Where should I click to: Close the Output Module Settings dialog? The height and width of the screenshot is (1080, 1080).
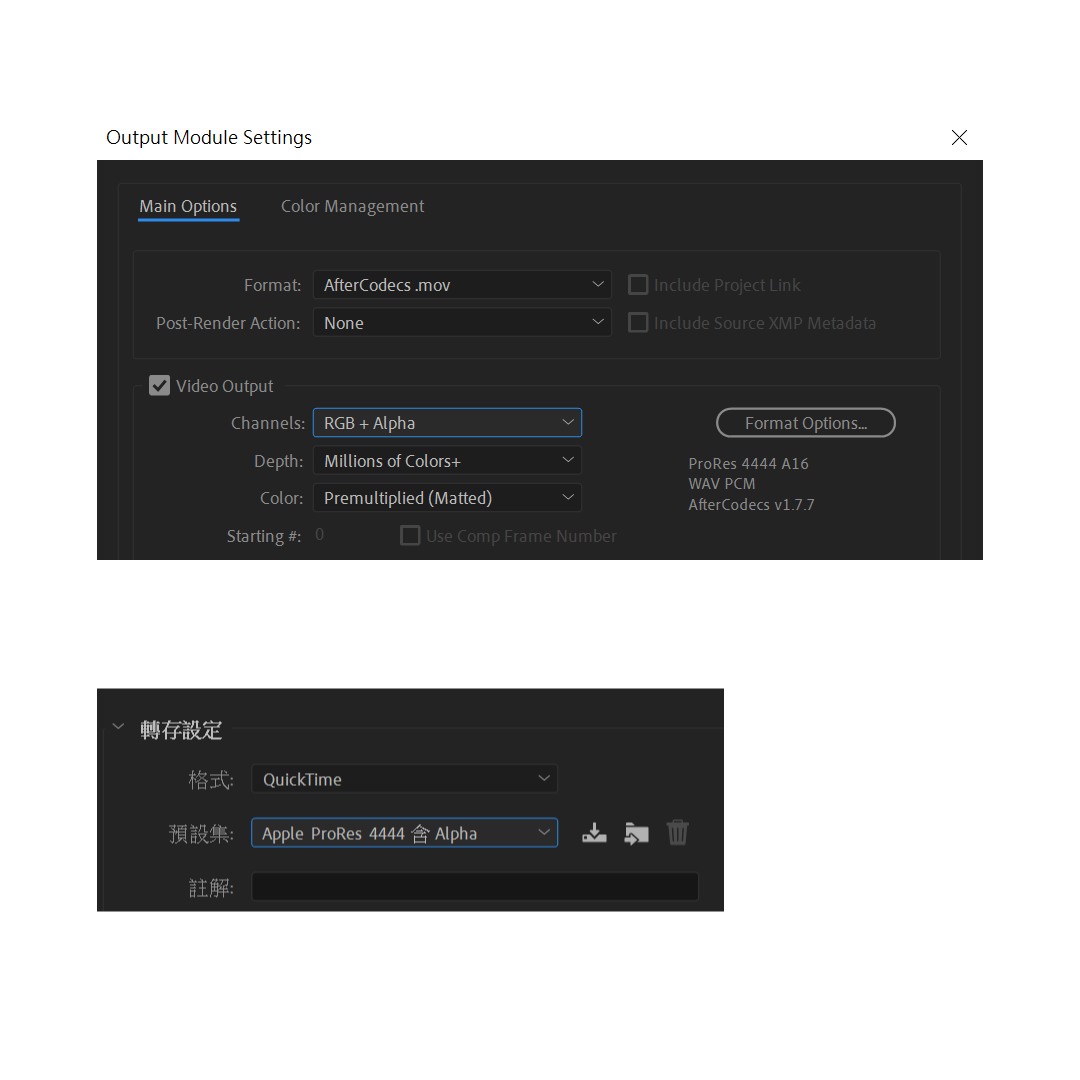point(959,138)
